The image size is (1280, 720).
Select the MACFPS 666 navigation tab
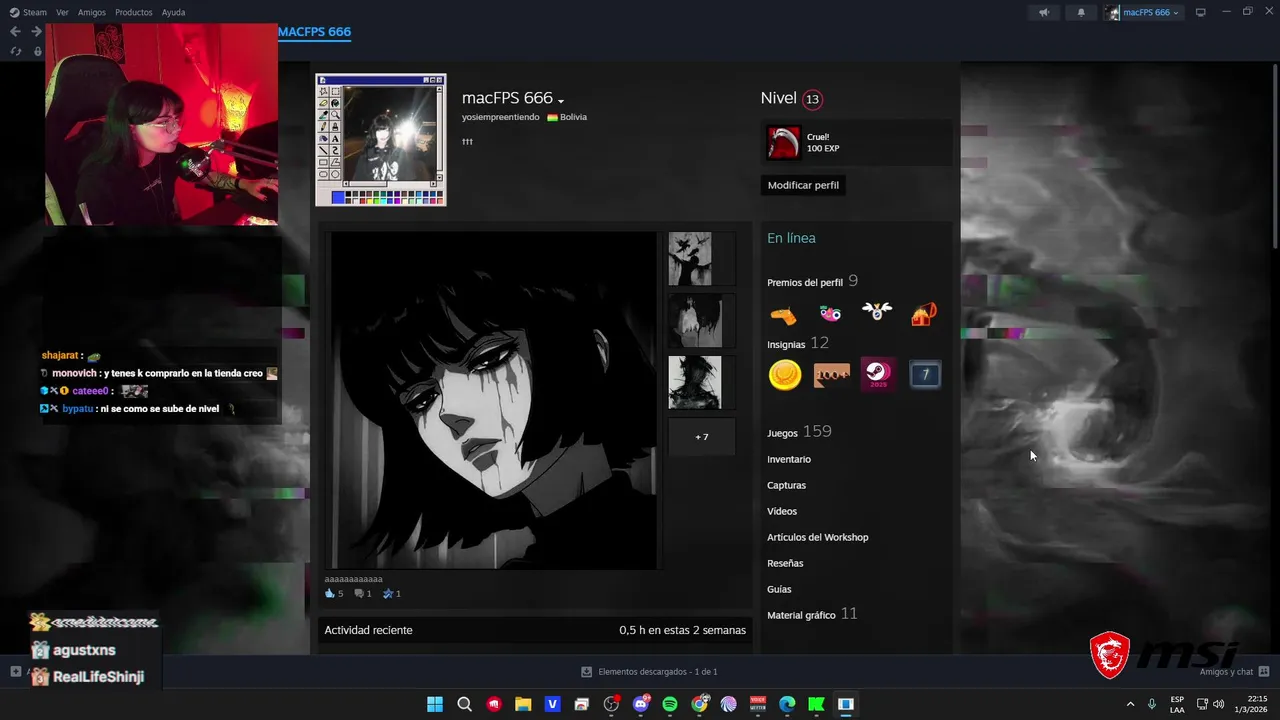(314, 31)
